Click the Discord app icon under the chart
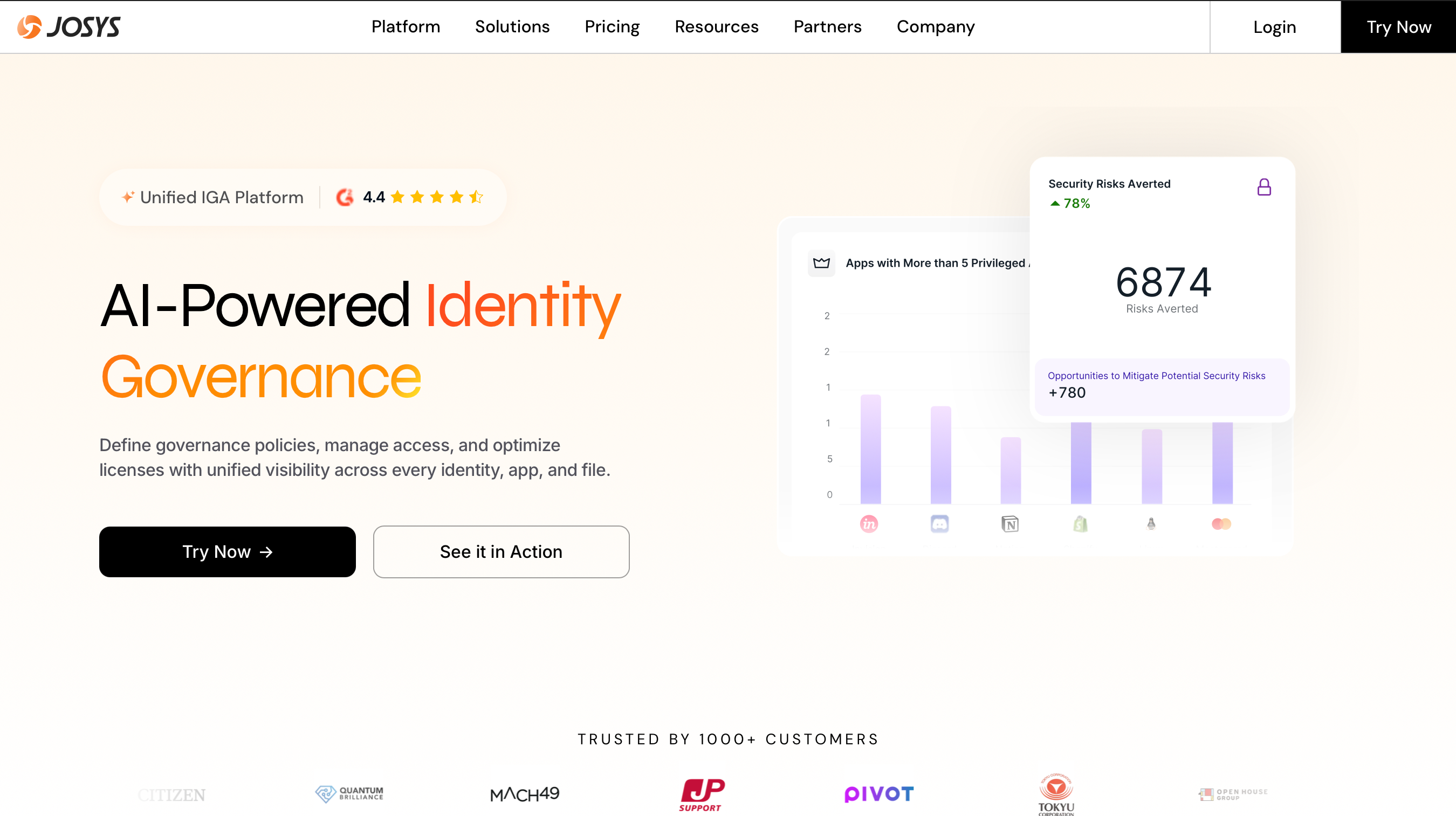The height and width of the screenshot is (816, 1456). [x=939, y=524]
